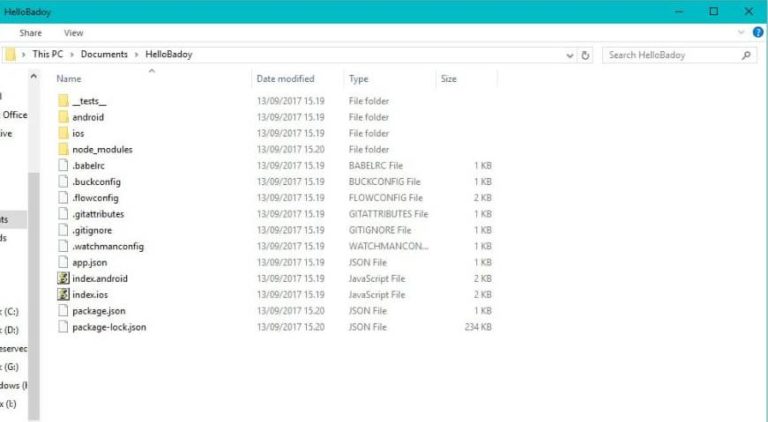This screenshot has height=422, width=768.
Task: Click the index.ios JavaScript file icon
Action: 63,295
